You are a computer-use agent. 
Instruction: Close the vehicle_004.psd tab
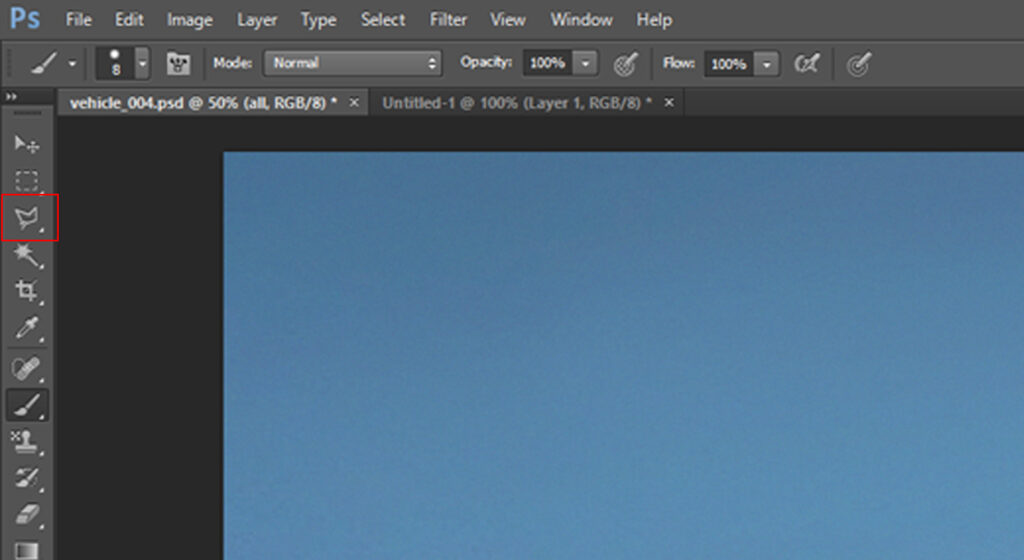tap(354, 102)
